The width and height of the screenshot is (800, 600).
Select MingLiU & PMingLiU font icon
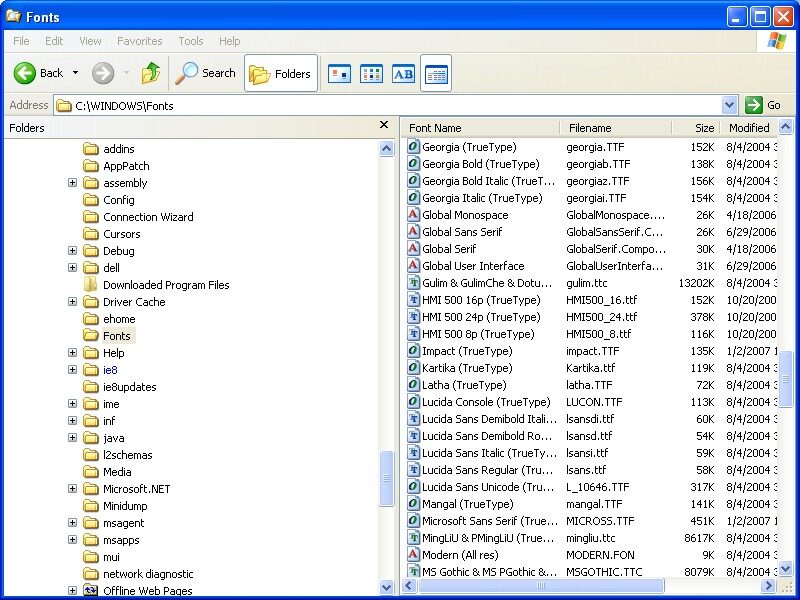413,538
